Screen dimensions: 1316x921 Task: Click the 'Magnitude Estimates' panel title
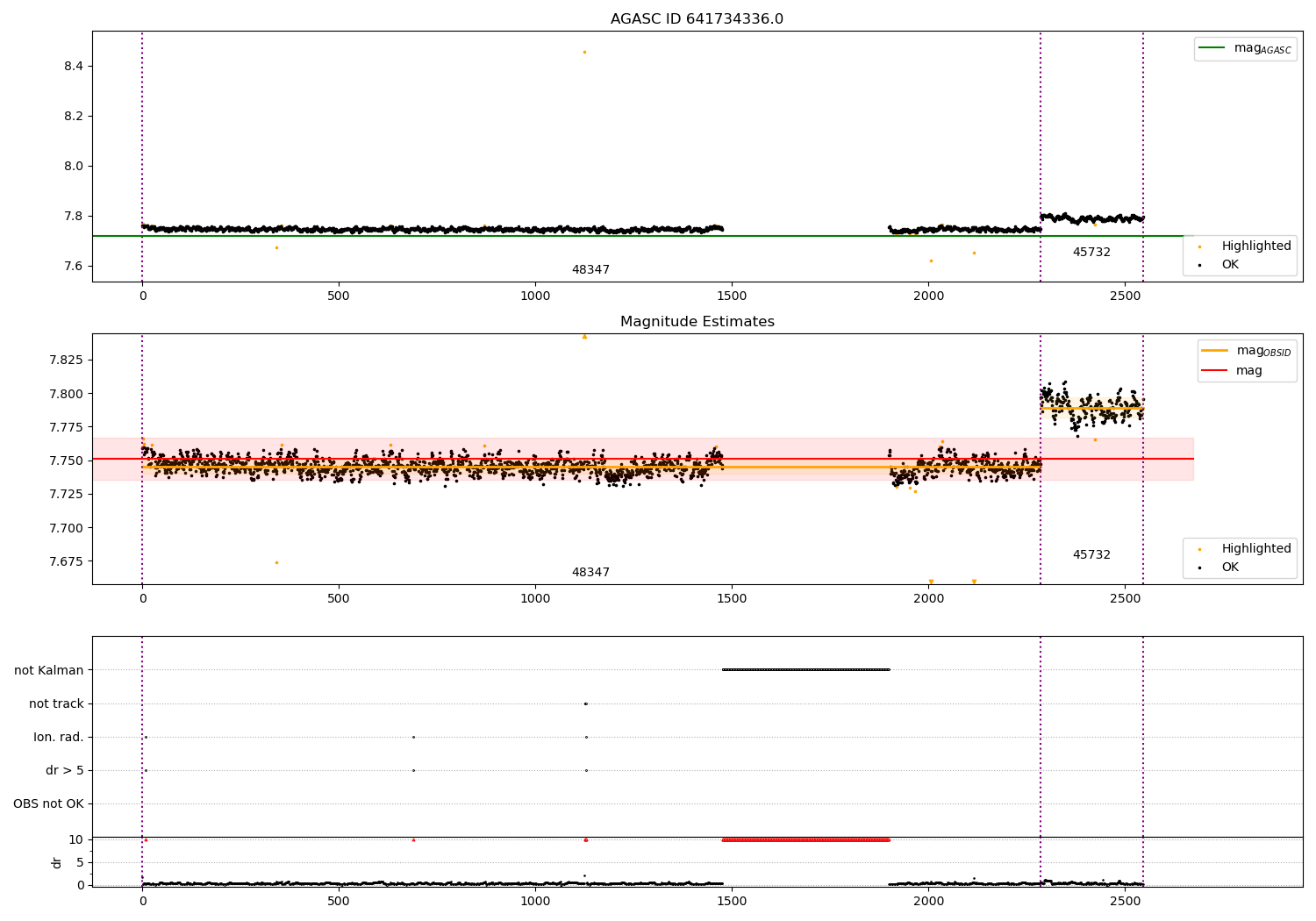[x=697, y=322]
